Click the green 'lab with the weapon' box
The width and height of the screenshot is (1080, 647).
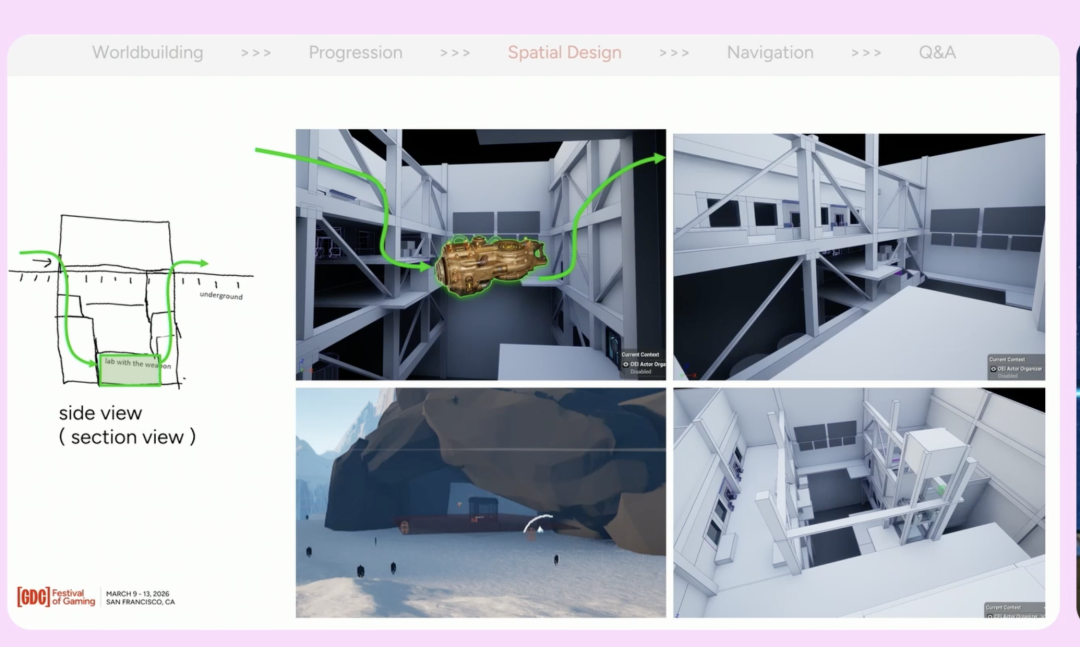click(x=130, y=370)
